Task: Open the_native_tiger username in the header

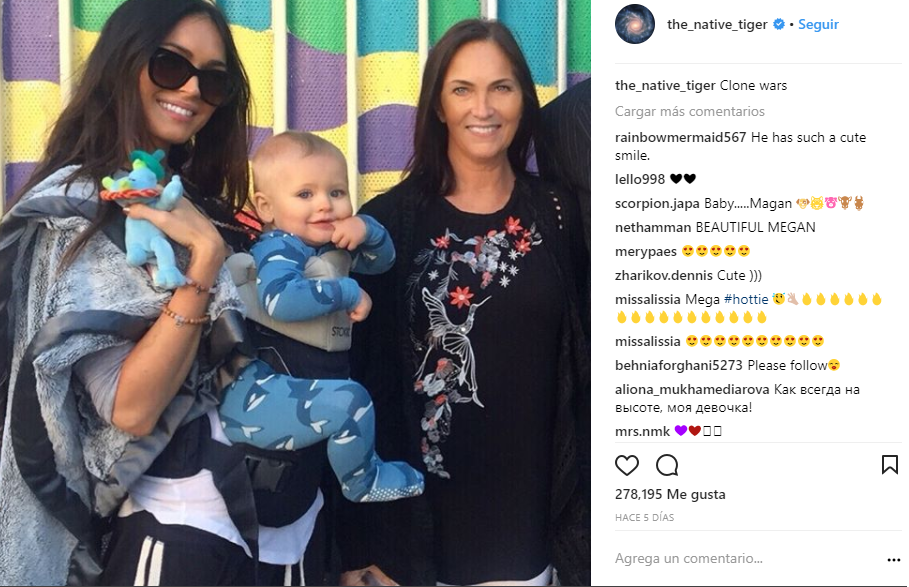Action: tap(717, 24)
